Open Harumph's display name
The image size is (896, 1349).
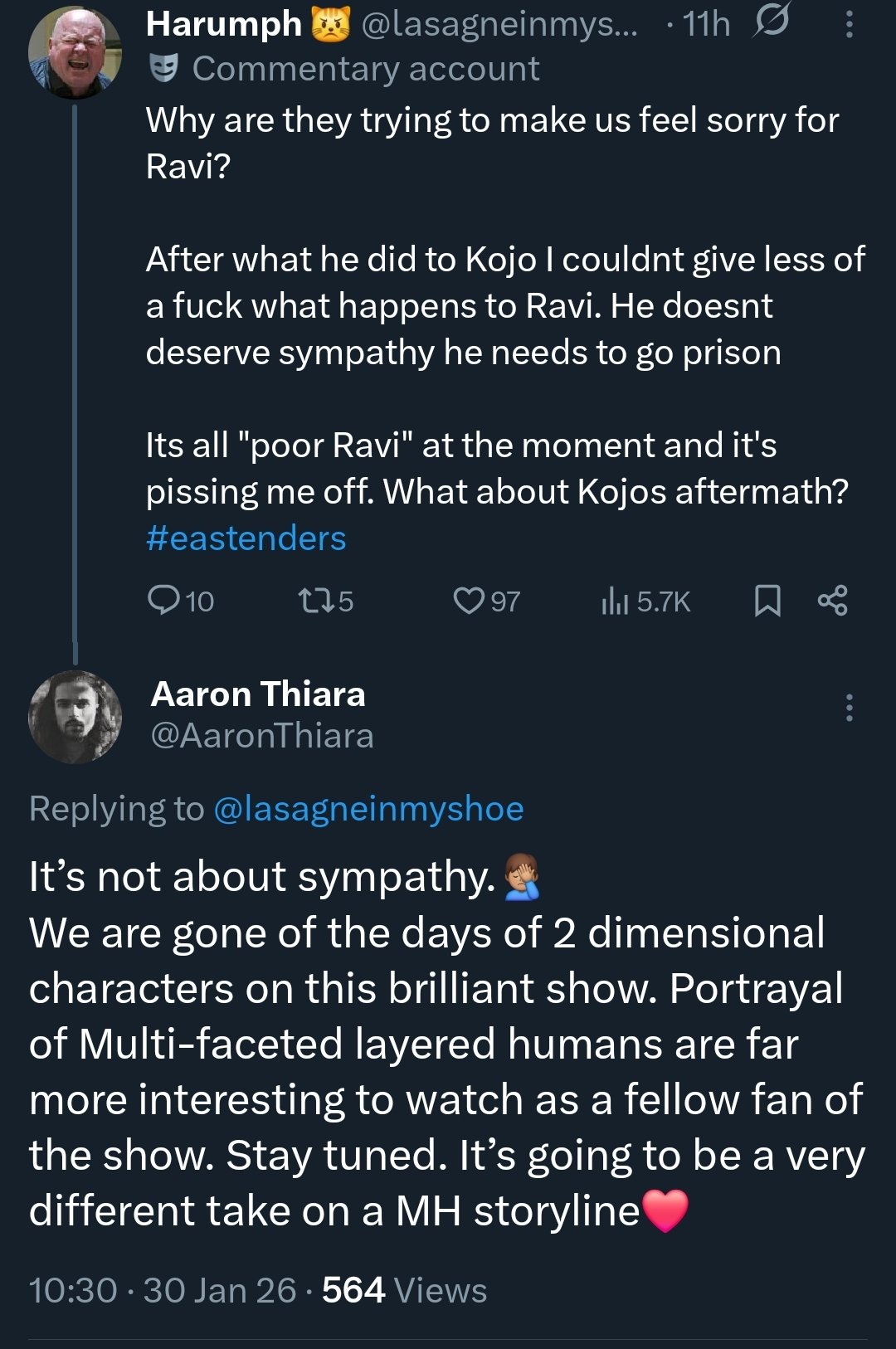click(x=223, y=24)
